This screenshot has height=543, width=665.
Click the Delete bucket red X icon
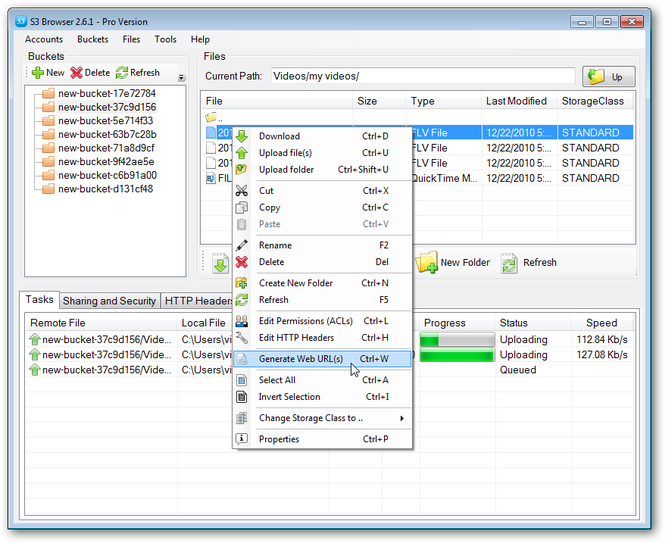pyautogui.click(x=77, y=73)
